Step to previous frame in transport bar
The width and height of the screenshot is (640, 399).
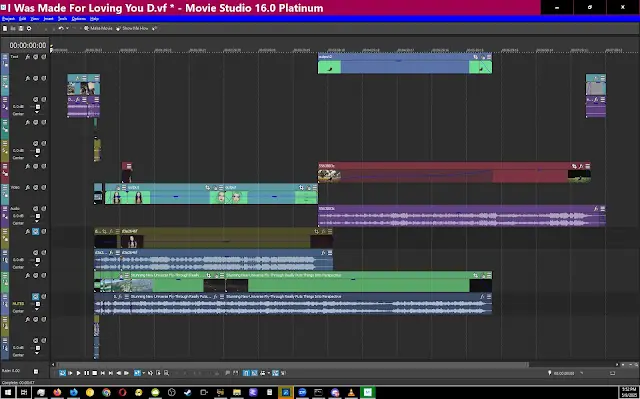(x=119, y=373)
